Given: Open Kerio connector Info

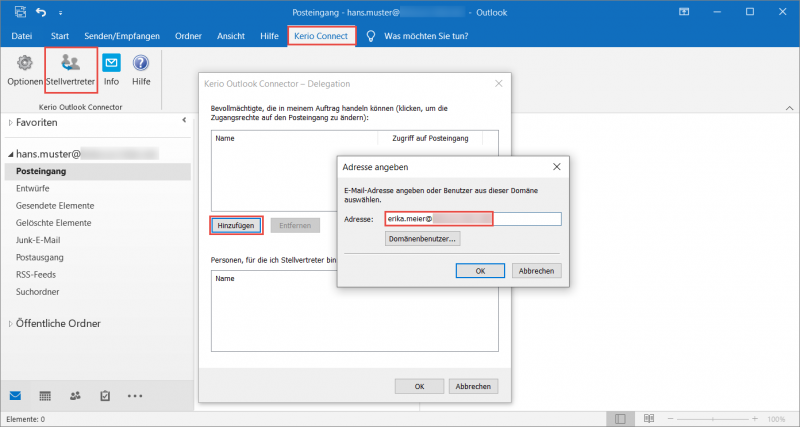Looking at the screenshot, I should (x=111, y=70).
